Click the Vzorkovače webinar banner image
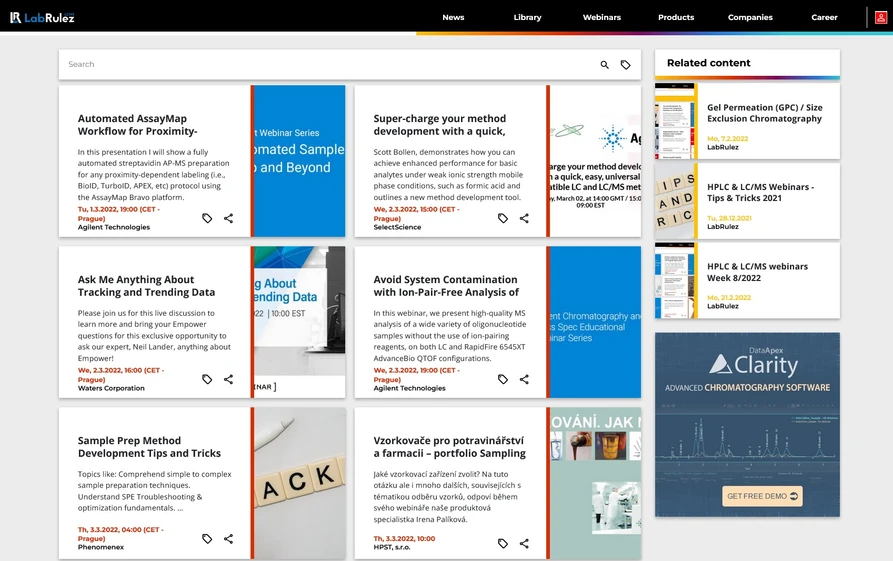 pyautogui.click(x=595, y=483)
